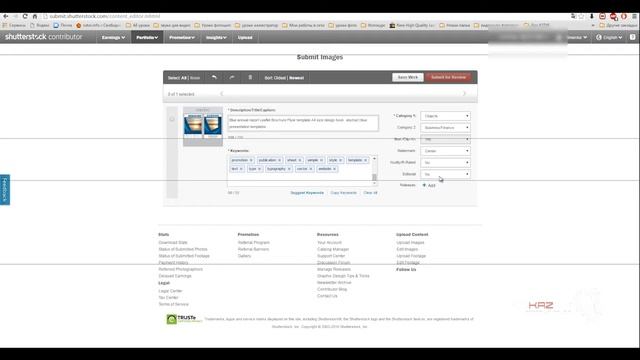This screenshot has width=640, height=360.
Task: Sort images by Newest
Action: point(297,78)
